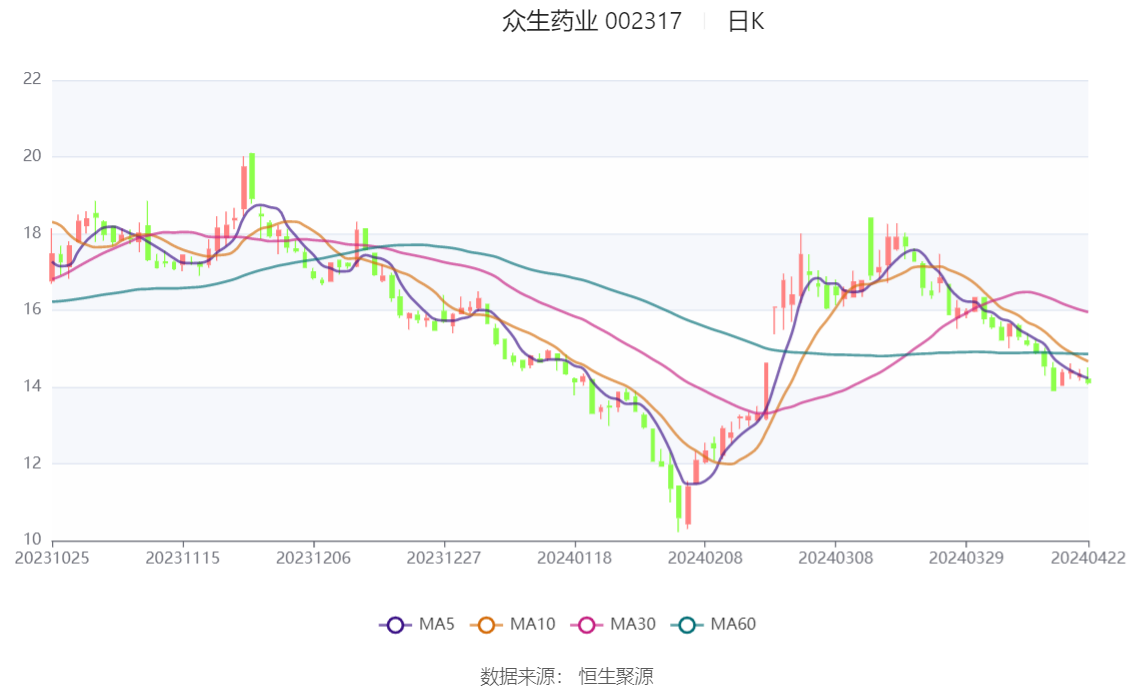Click the 20231227 date axis label
The image size is (1134, 689).
[x=443, y=558]
